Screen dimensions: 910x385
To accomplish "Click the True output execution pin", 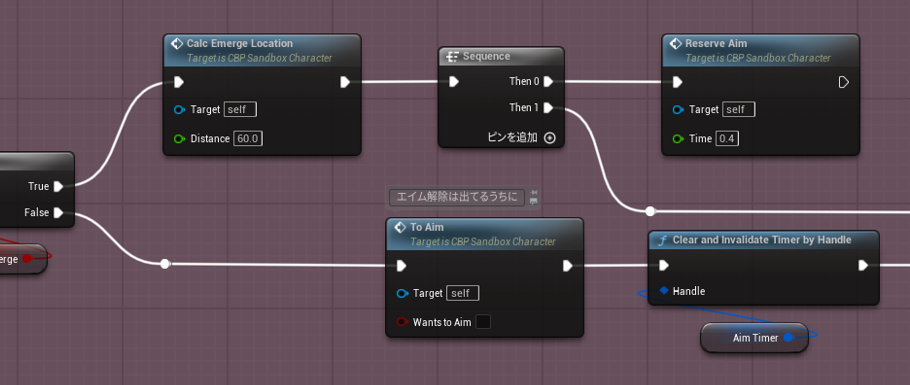I will click(x=58, y=186).
